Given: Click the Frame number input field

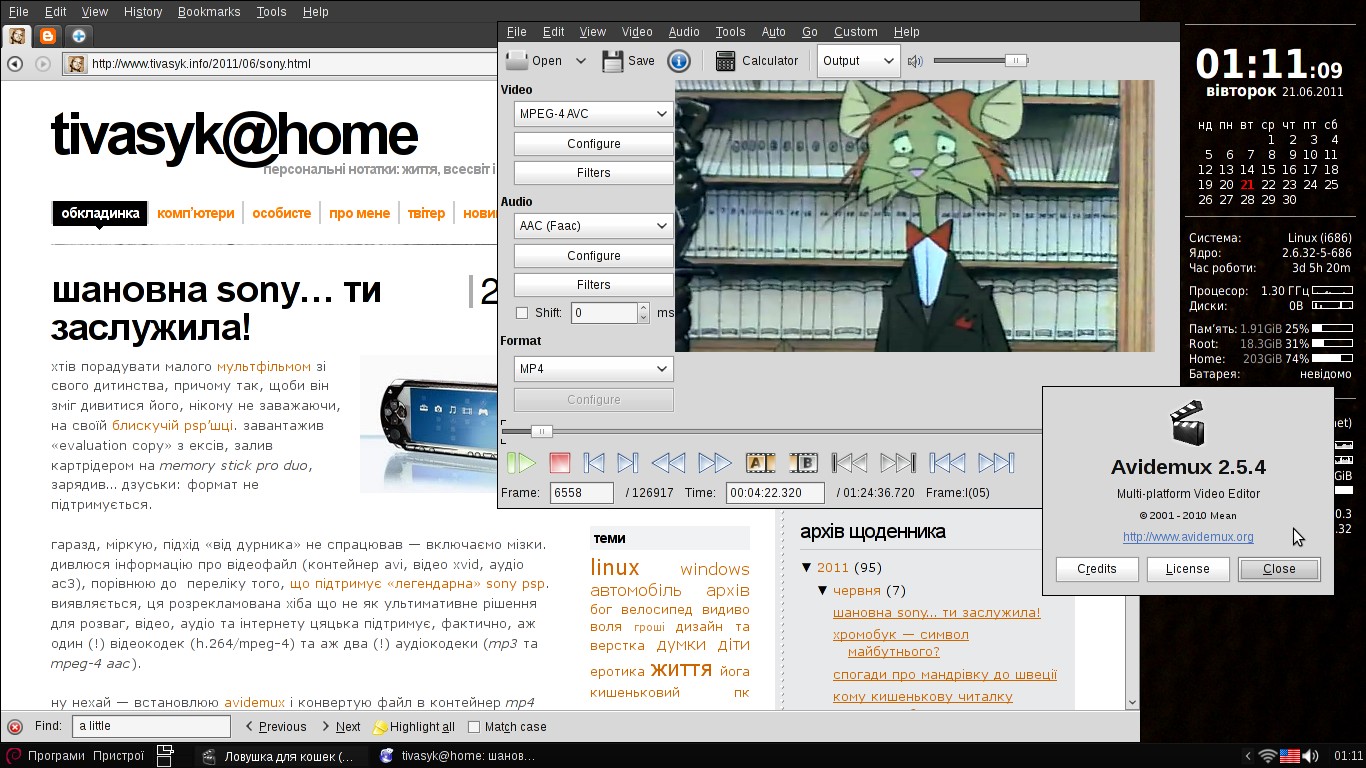Looking at the screenshot, I should click(582, 493).
